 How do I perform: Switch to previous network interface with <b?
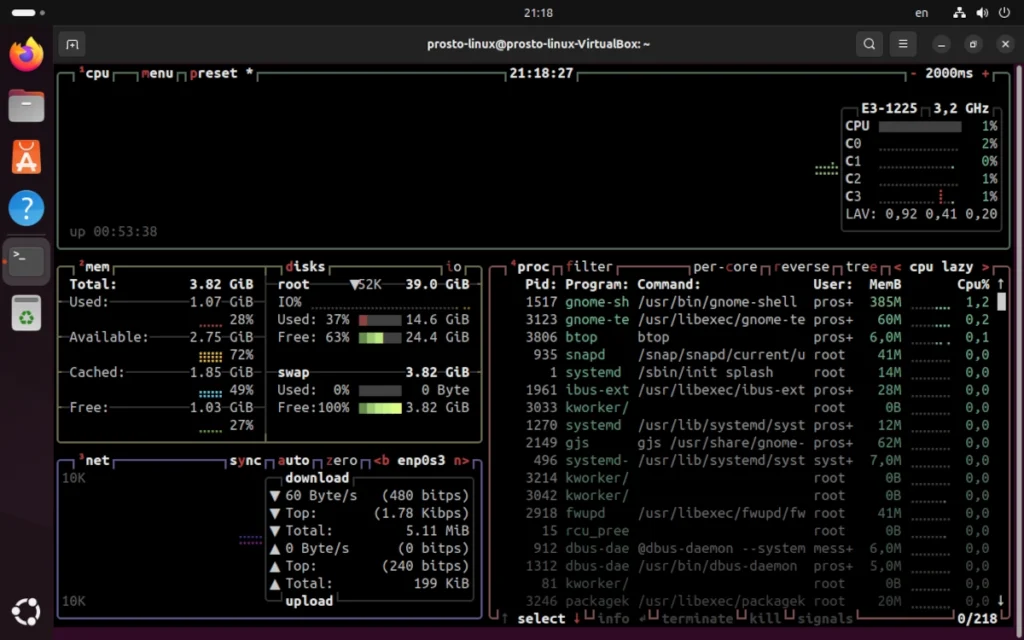click(381, 460)
